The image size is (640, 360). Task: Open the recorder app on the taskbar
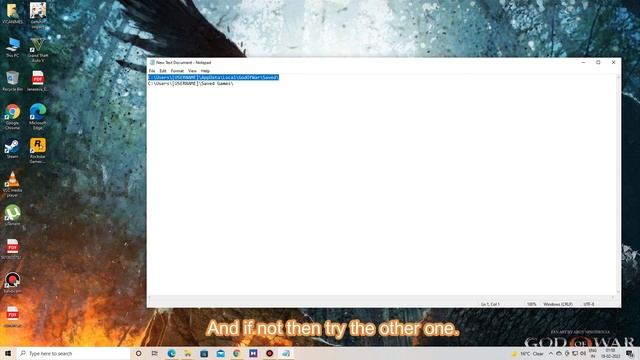[x=269, y=353]
